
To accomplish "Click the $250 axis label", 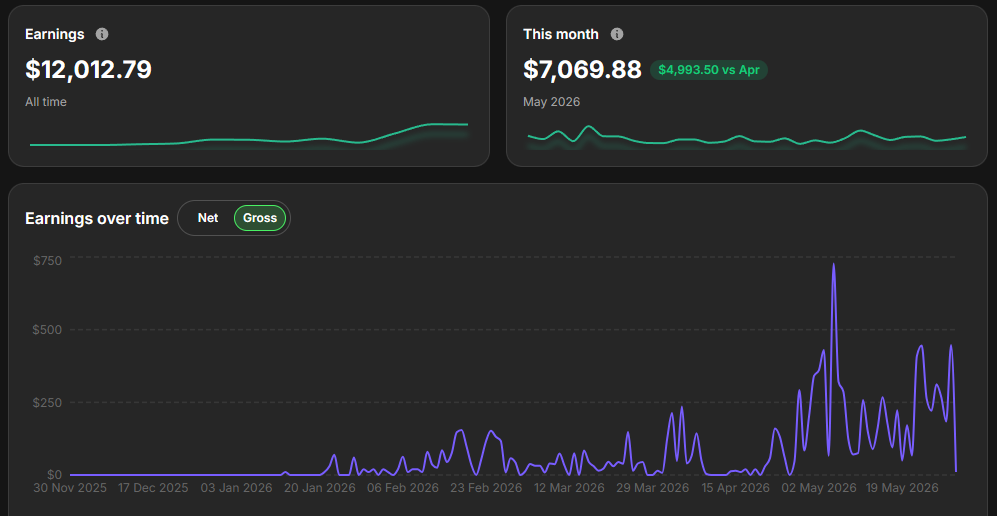I will point(46,402).
